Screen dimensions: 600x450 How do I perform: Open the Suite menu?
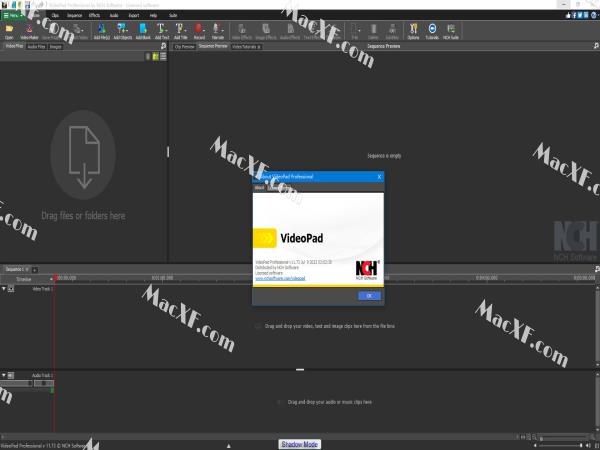pyautogui.click(x=173, y=15)
